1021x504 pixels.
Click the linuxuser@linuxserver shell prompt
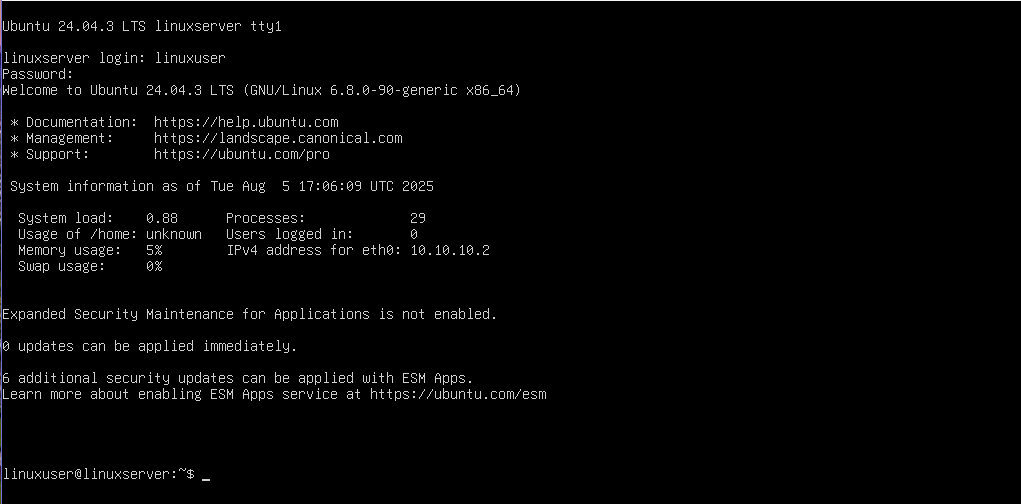(99, 474)
